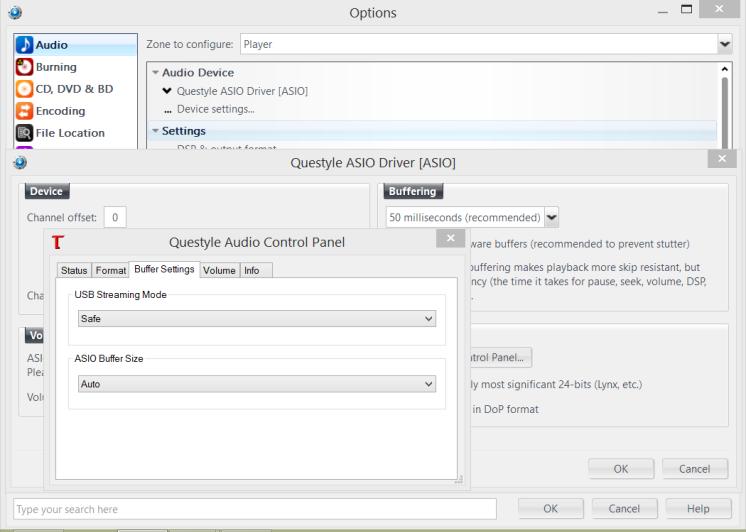The width and height of the screenshot is (746, 532).
Task: Collapse the Audio Device section
Action: pyautogui.click(x=155, y=73)
